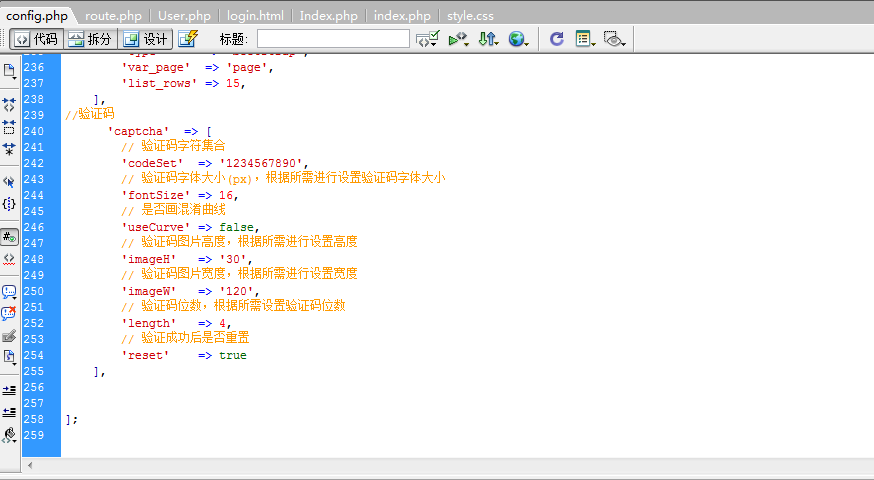
Task: Click the apply comment speech bubble icon
Action: coord(9,291)
